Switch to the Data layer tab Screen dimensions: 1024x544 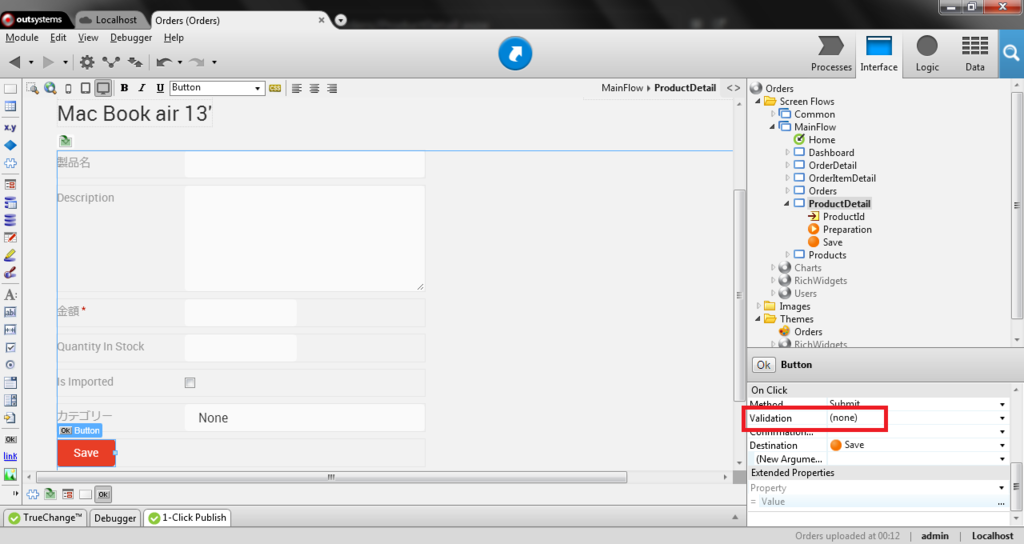pos(974,54)
